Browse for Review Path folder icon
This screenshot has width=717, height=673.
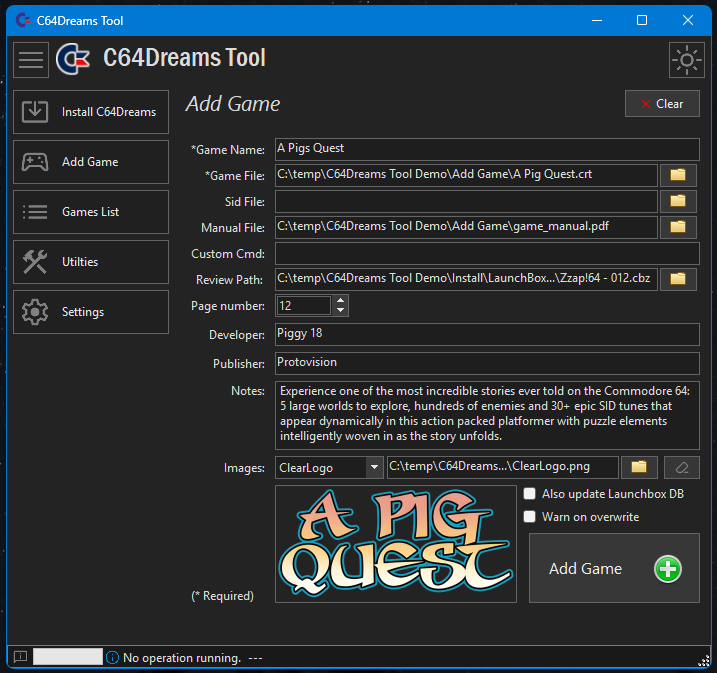[x=678, y=279]
